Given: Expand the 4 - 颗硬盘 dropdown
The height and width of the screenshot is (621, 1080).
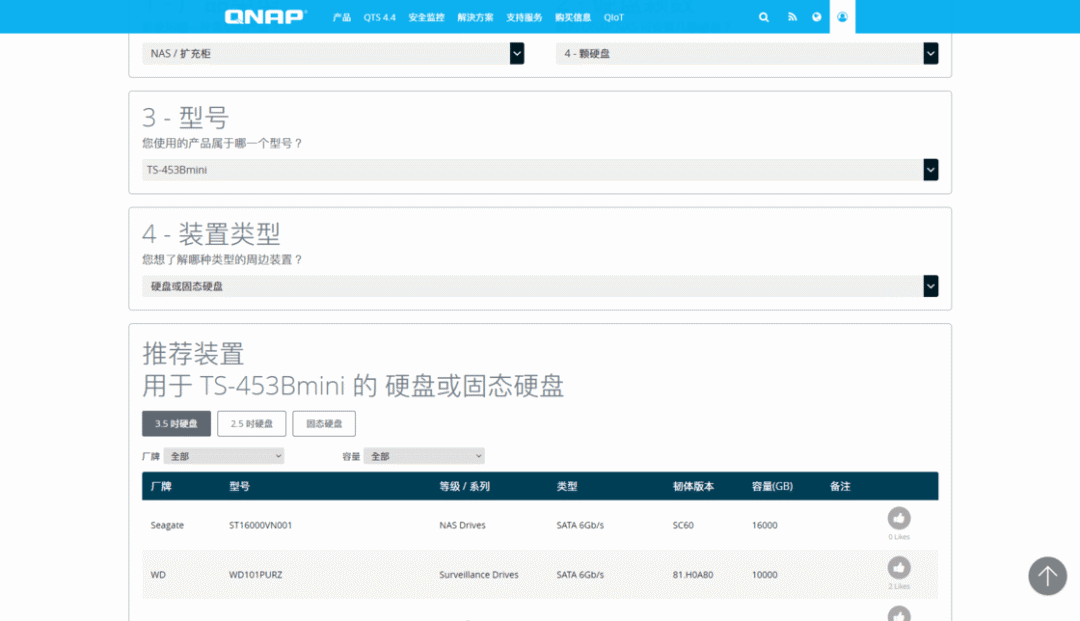Looking at the screenshot, I should click(x=747, y=54).
